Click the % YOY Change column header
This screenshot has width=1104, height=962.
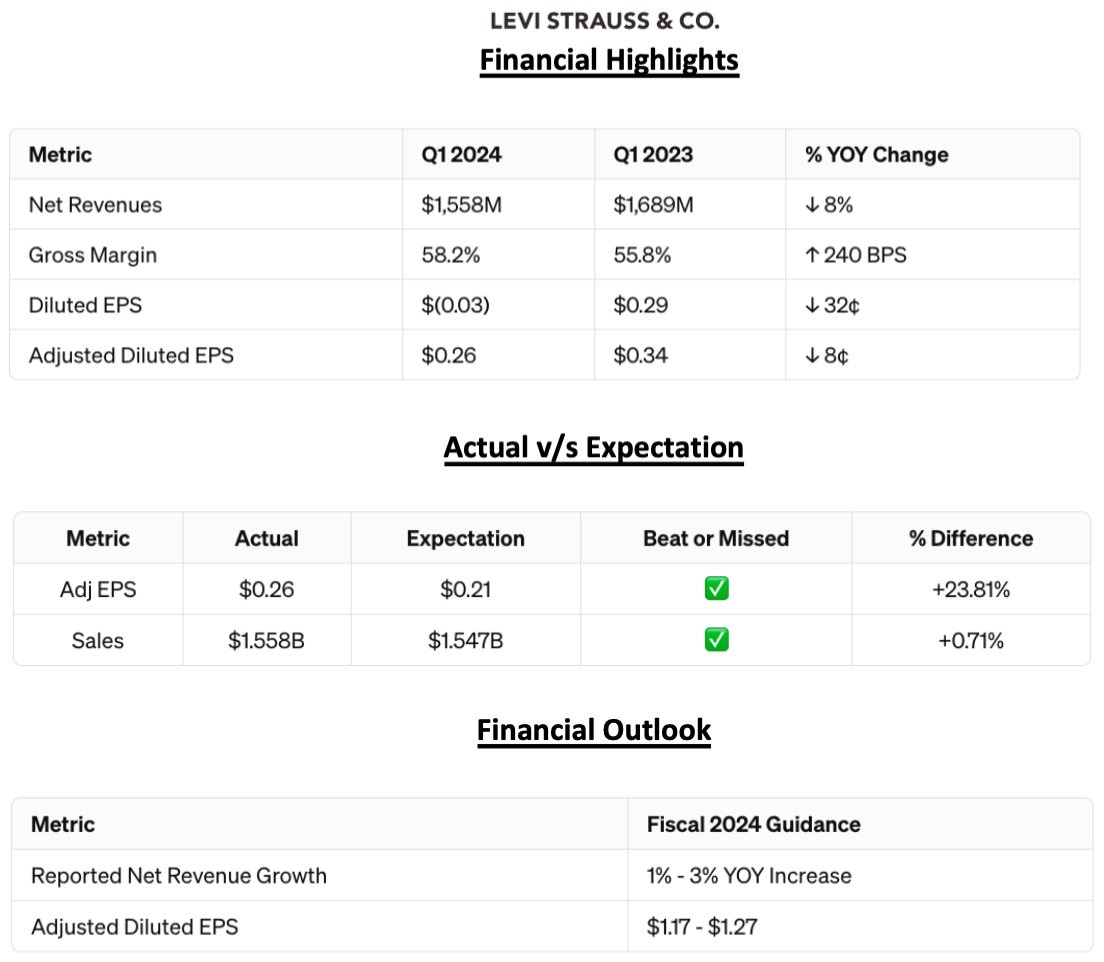coord(876,155)
